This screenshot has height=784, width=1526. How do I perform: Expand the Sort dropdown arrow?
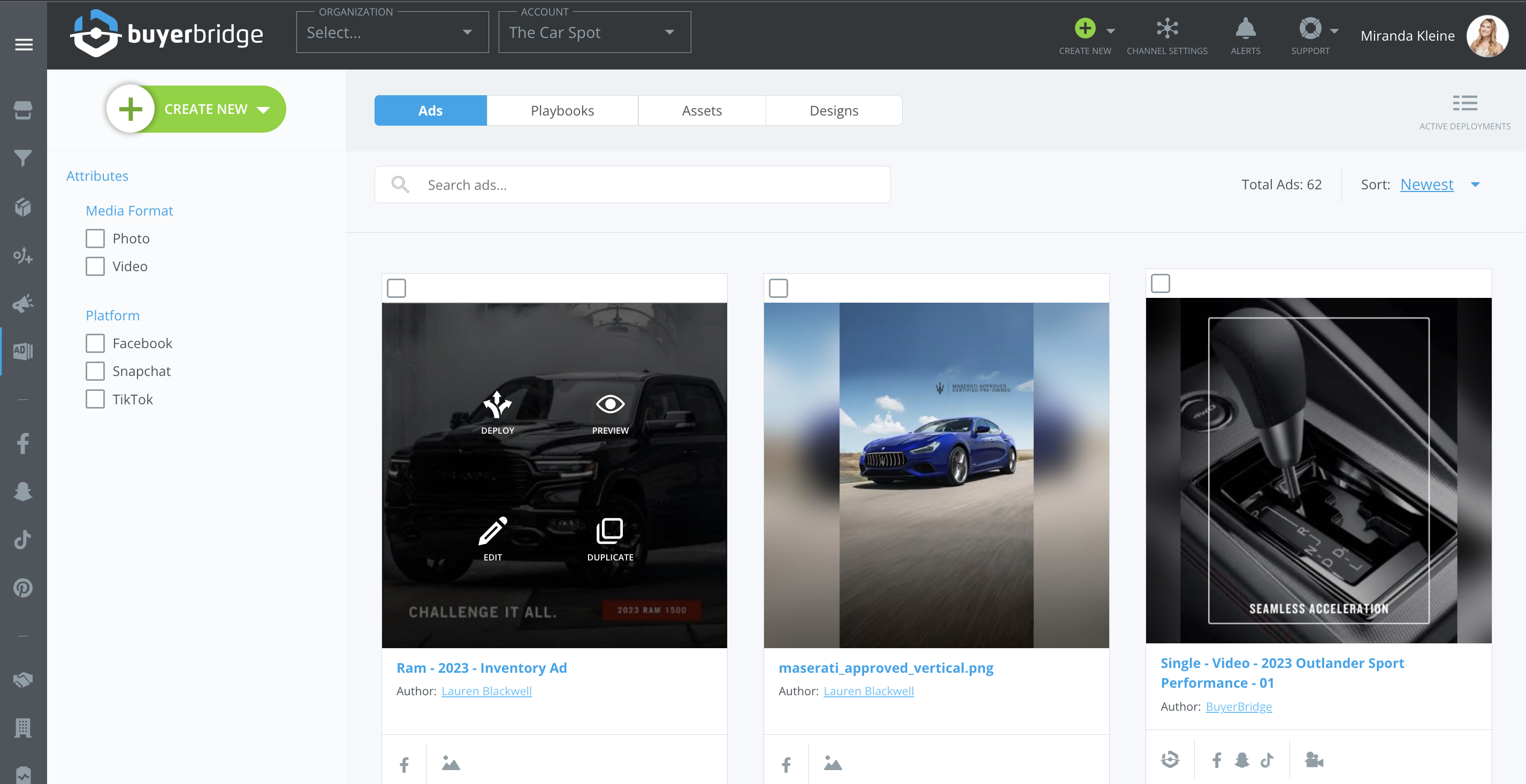pyautogui.click(x=1475, y=185)
